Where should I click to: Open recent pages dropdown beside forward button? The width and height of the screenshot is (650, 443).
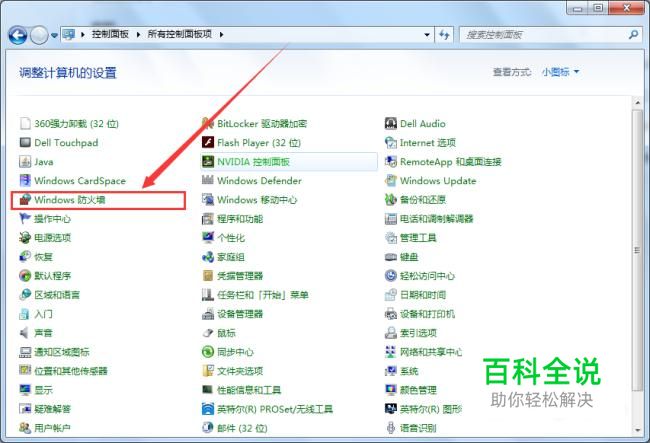(54, 36)
